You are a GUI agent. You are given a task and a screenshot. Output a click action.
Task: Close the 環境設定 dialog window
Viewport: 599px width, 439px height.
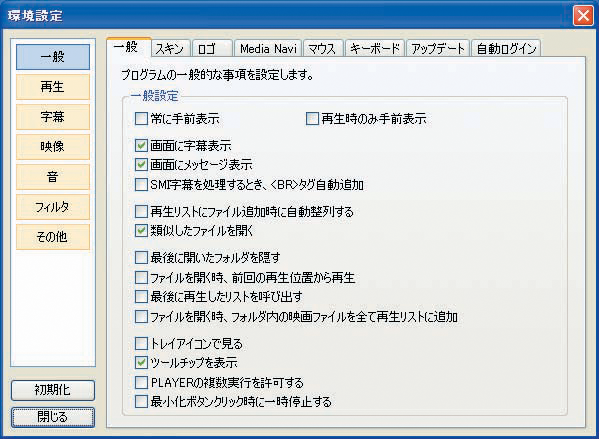coord(583,16)
